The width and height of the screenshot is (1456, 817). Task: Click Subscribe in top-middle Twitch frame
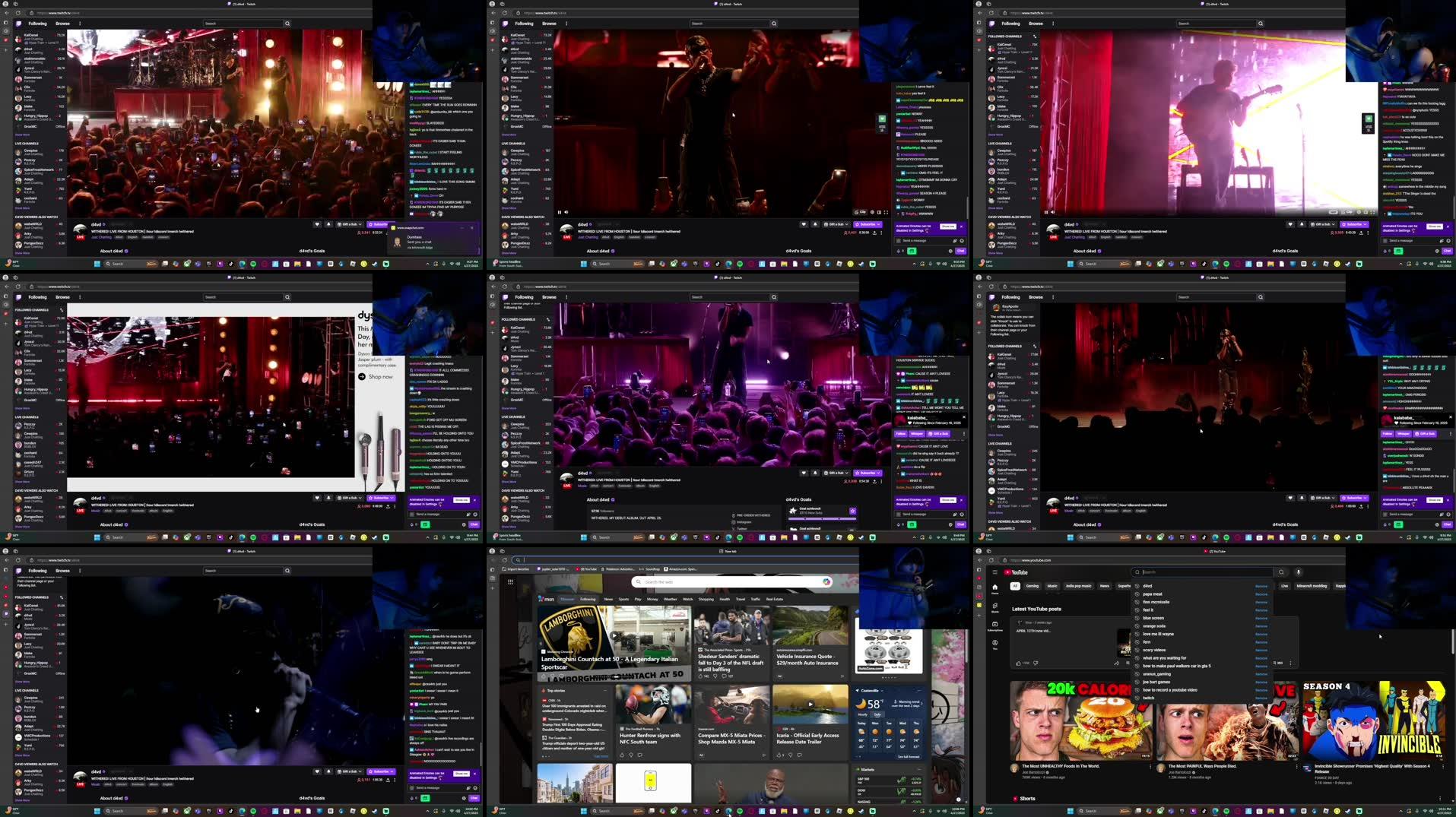coord(868,224)
